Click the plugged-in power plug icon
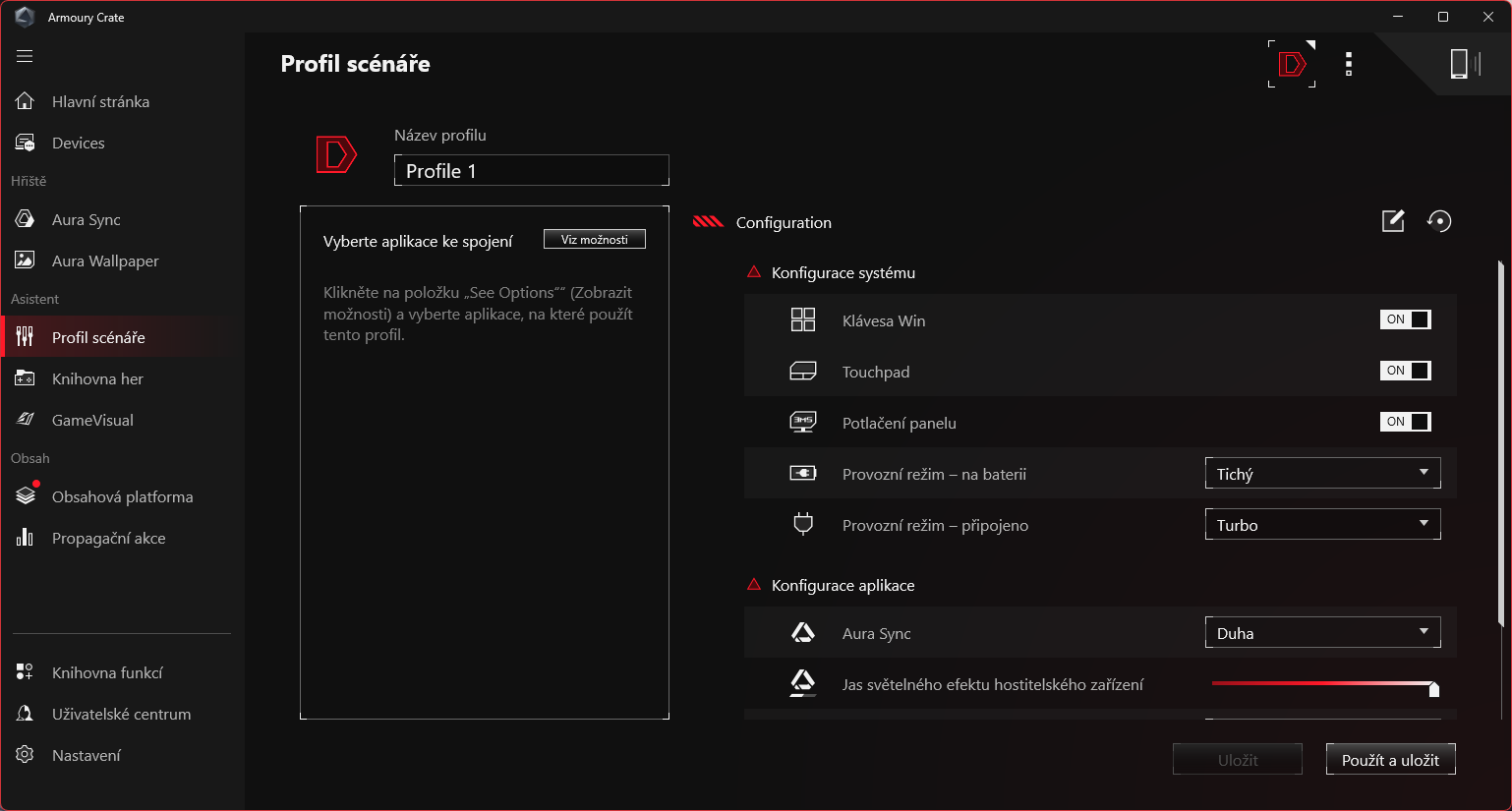This screenshot has width=1512, height=811. (x=803, y=524)
